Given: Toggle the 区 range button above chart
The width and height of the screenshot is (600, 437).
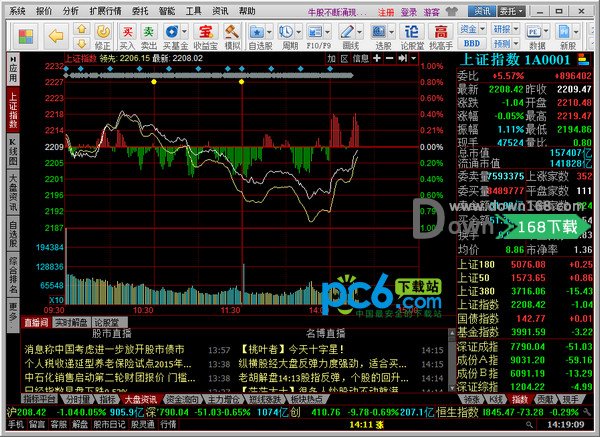Looking at the screenshot, I should pos(344,58).
